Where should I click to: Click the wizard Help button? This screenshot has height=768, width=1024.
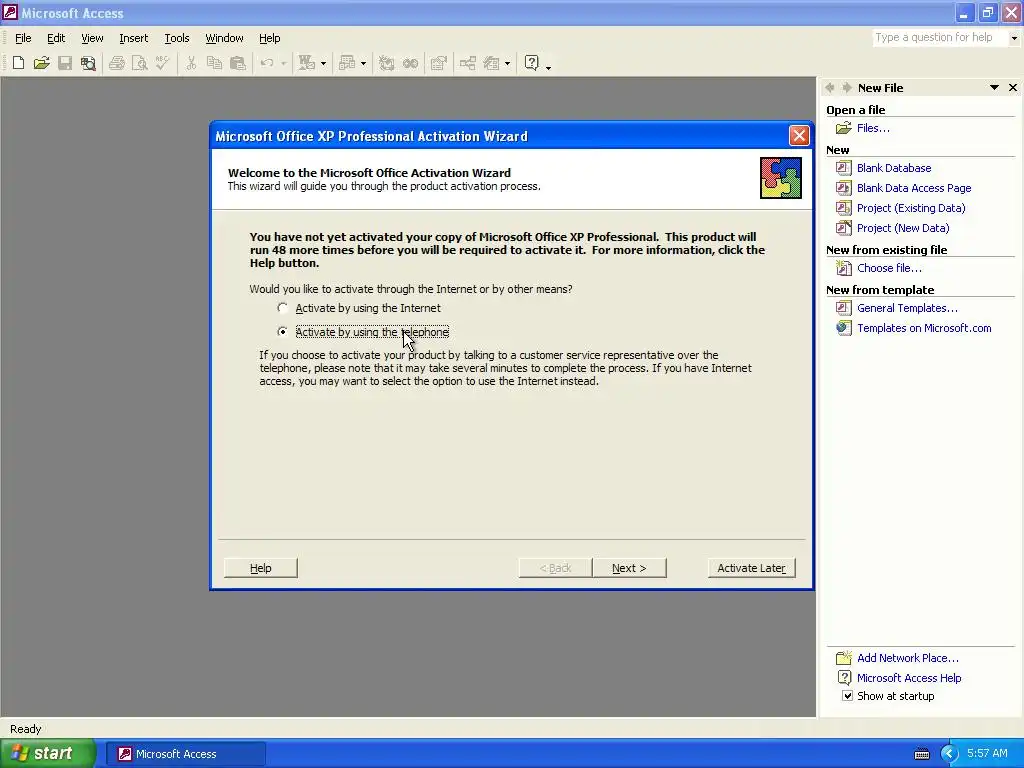[261, 568]
